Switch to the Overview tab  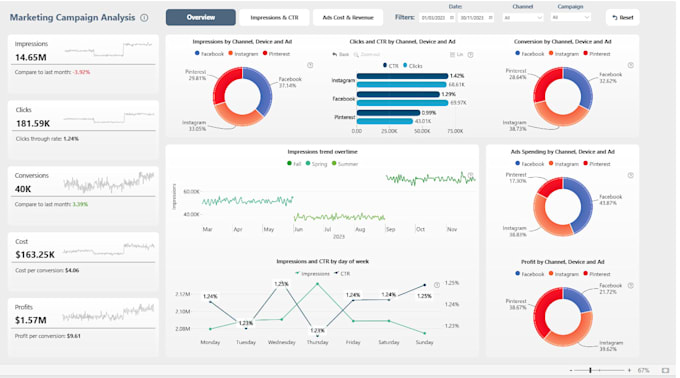tap(201, 17)
